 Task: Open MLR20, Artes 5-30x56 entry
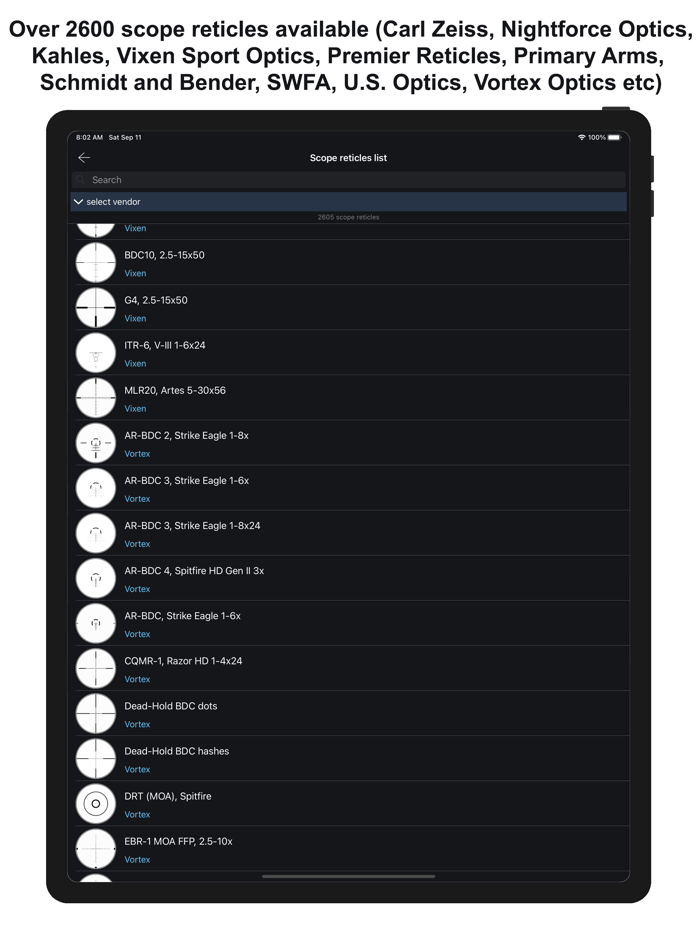pyautogui.click(x=351, y=398)
